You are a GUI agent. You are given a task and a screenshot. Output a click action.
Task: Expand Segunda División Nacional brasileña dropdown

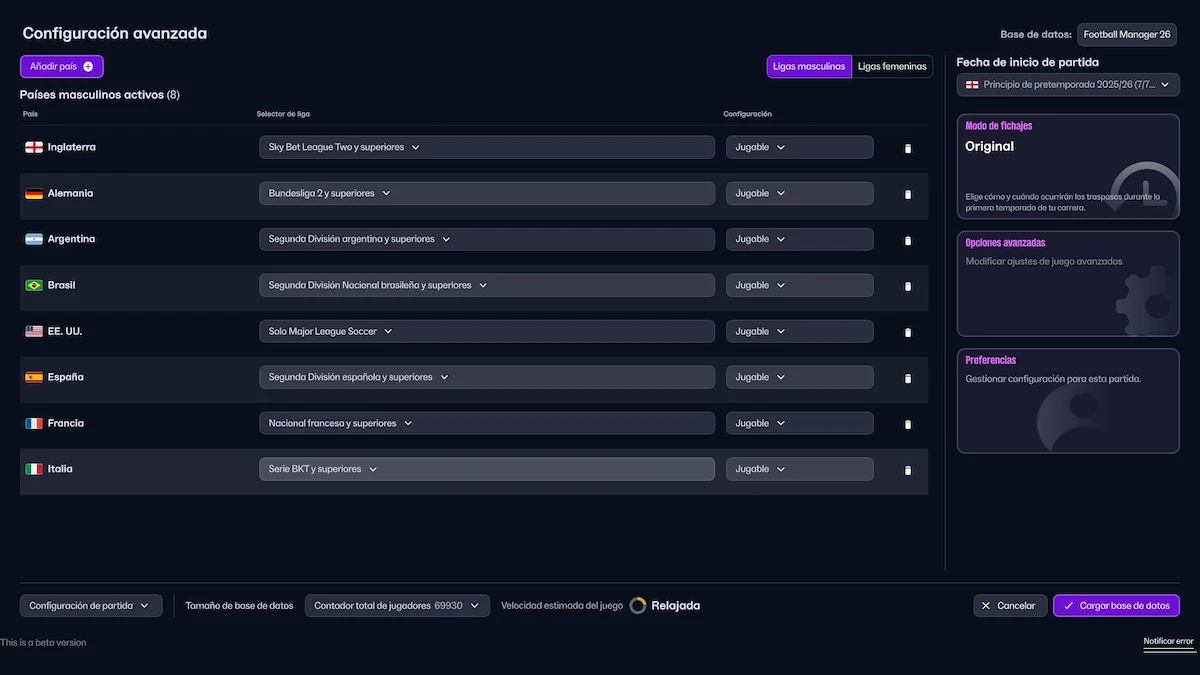tap(487, 285)
